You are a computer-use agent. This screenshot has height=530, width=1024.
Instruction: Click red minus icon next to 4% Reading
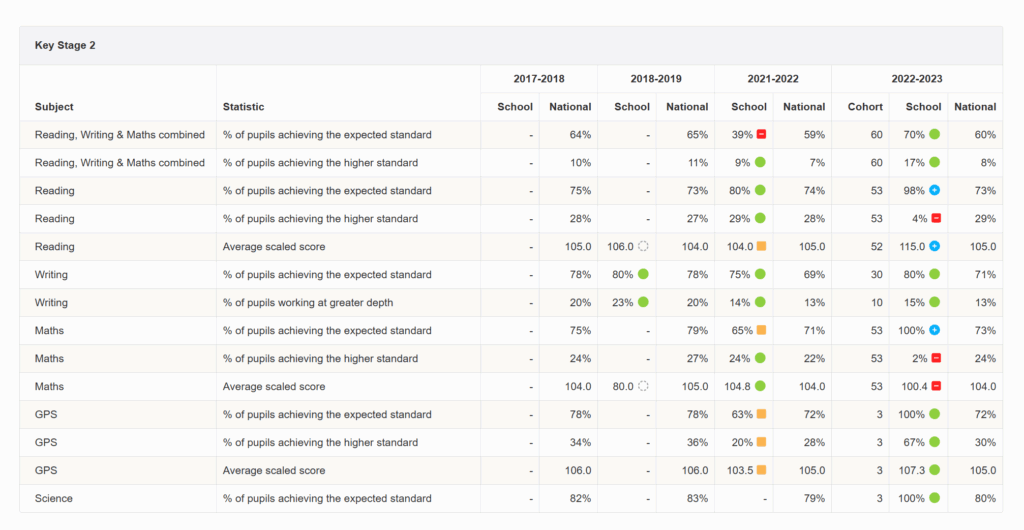[934, 219]
